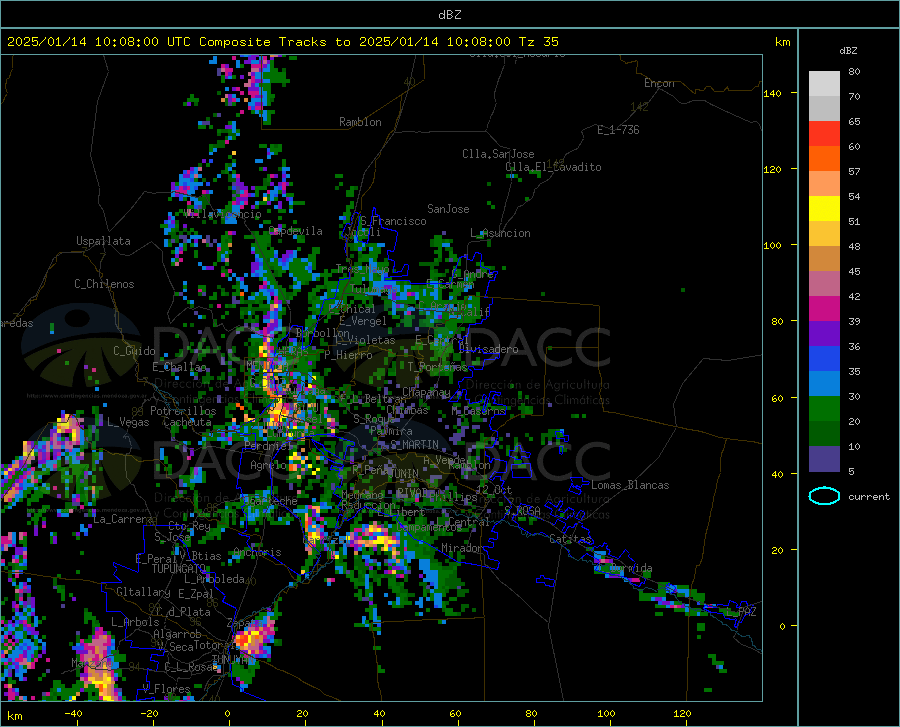The width and height of the screenshot is (900, 727).
Task: Click the light gray 70-80 dBZ swatch
Action: [x=824, y=84]
